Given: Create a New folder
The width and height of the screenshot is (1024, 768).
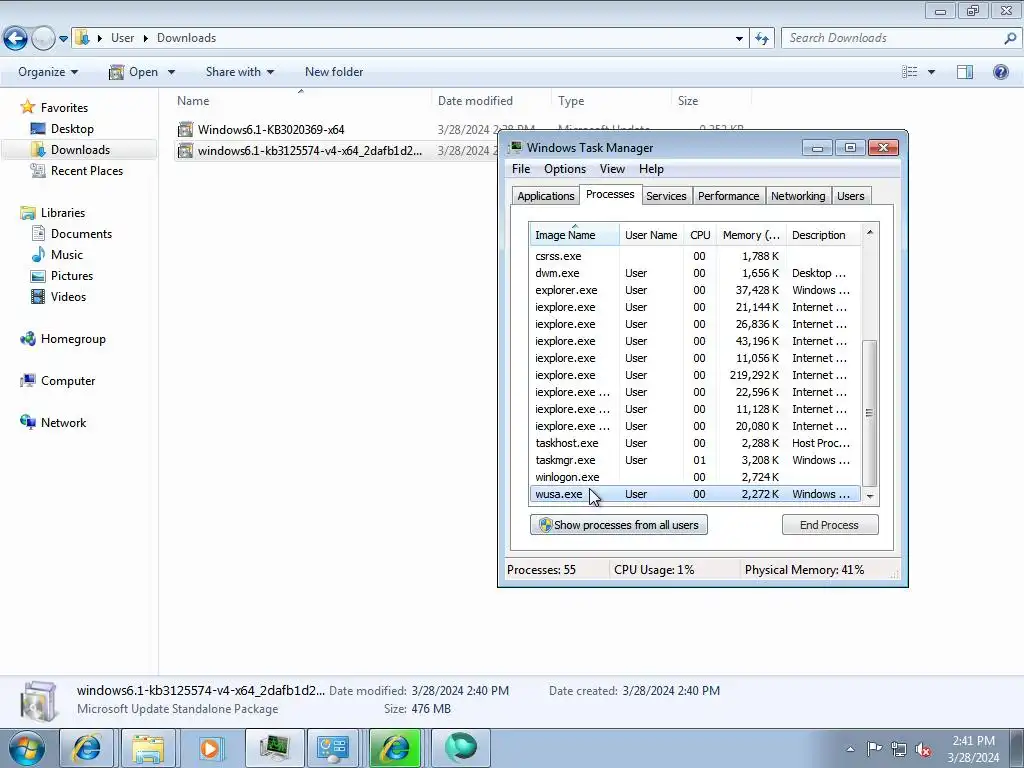Looking at the screenshot, I should 334,72.
